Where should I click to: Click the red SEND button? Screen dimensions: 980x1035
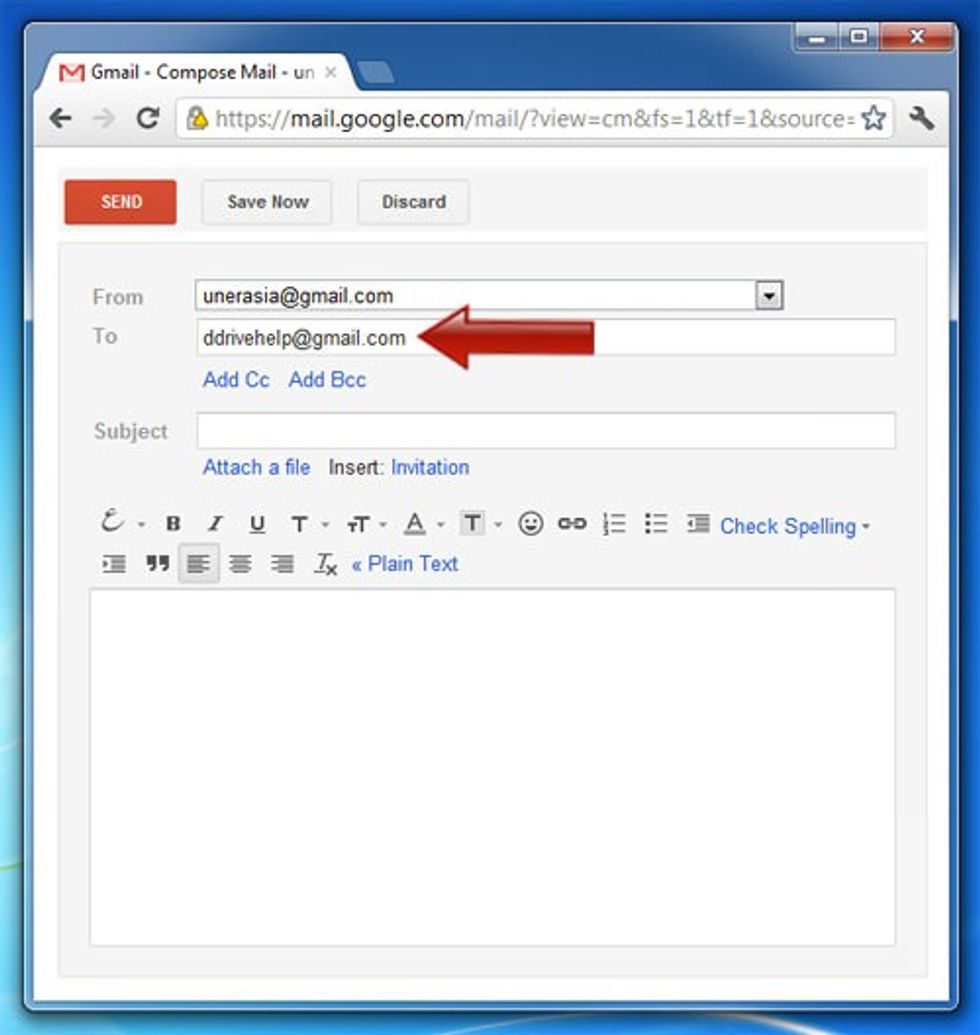coord(120,202)
